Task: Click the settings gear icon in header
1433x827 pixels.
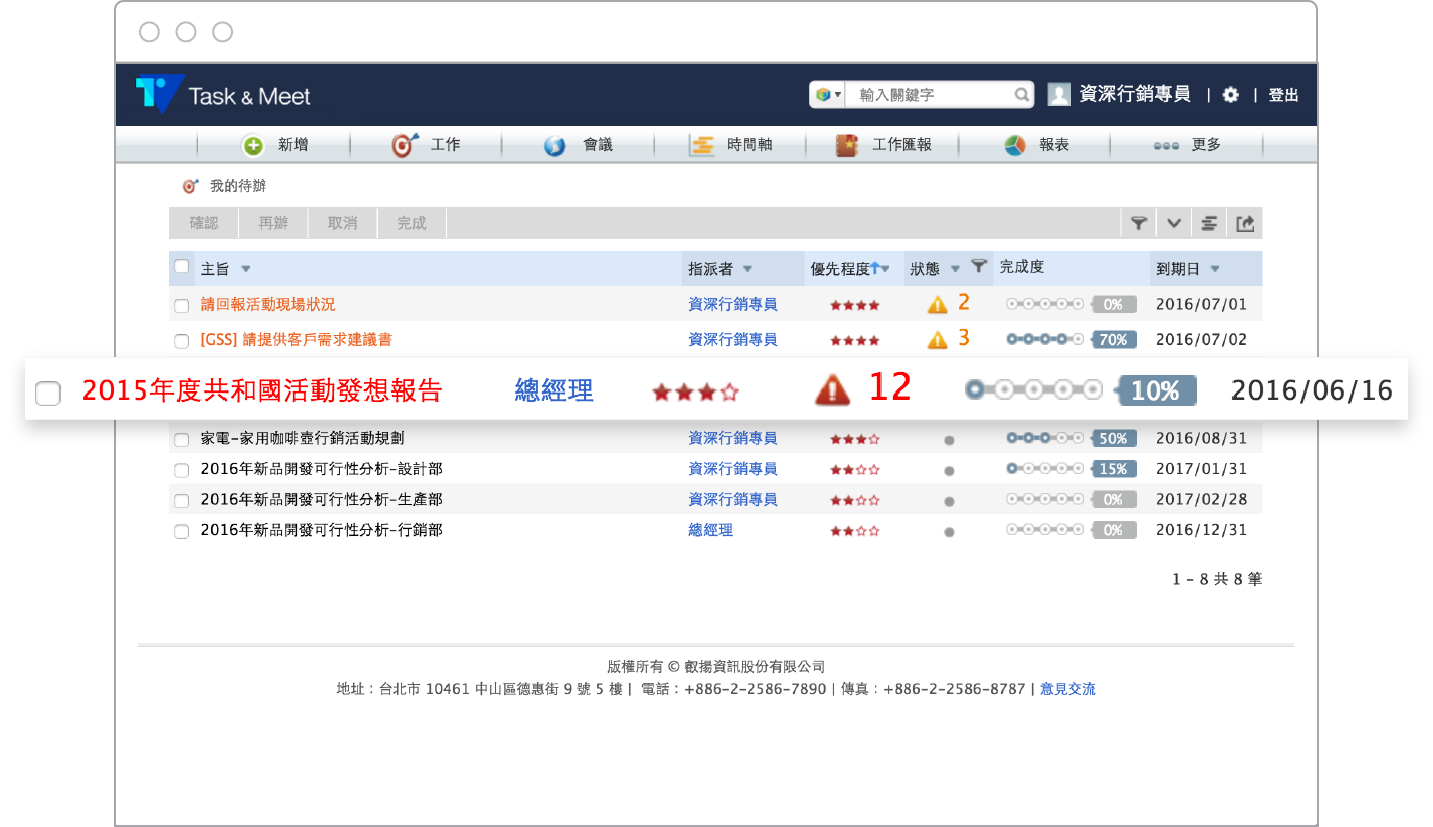Action: [x=1230, y=95]
